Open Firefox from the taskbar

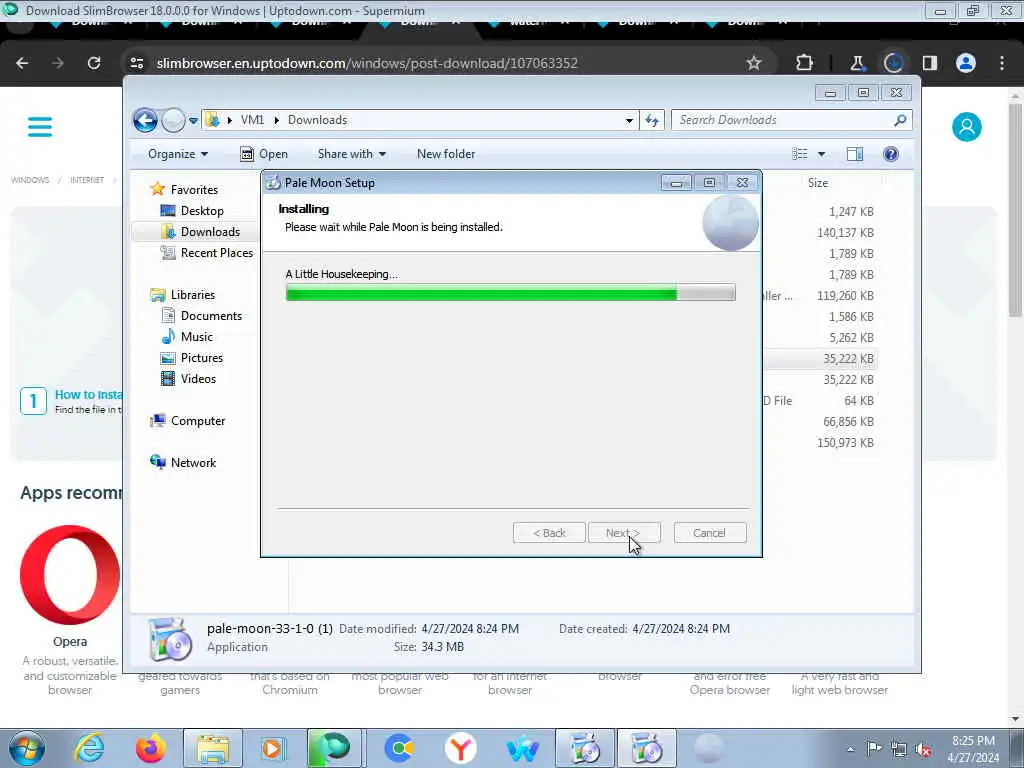[x=151, y=748]
